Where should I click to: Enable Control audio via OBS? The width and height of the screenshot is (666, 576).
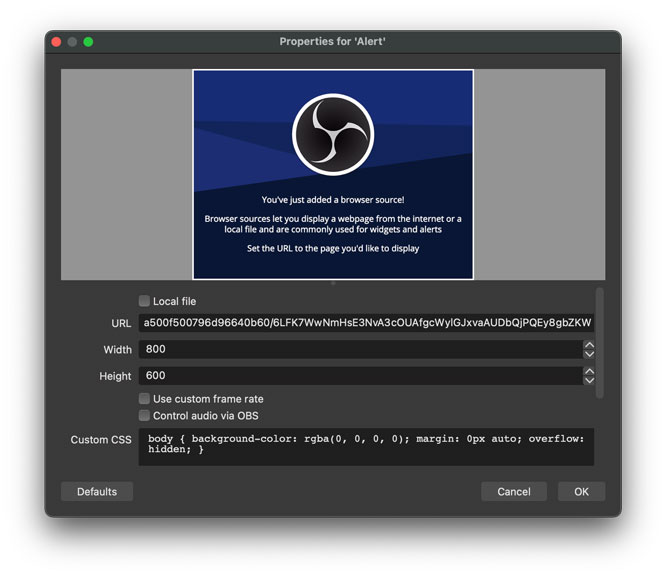click(144, 415)
